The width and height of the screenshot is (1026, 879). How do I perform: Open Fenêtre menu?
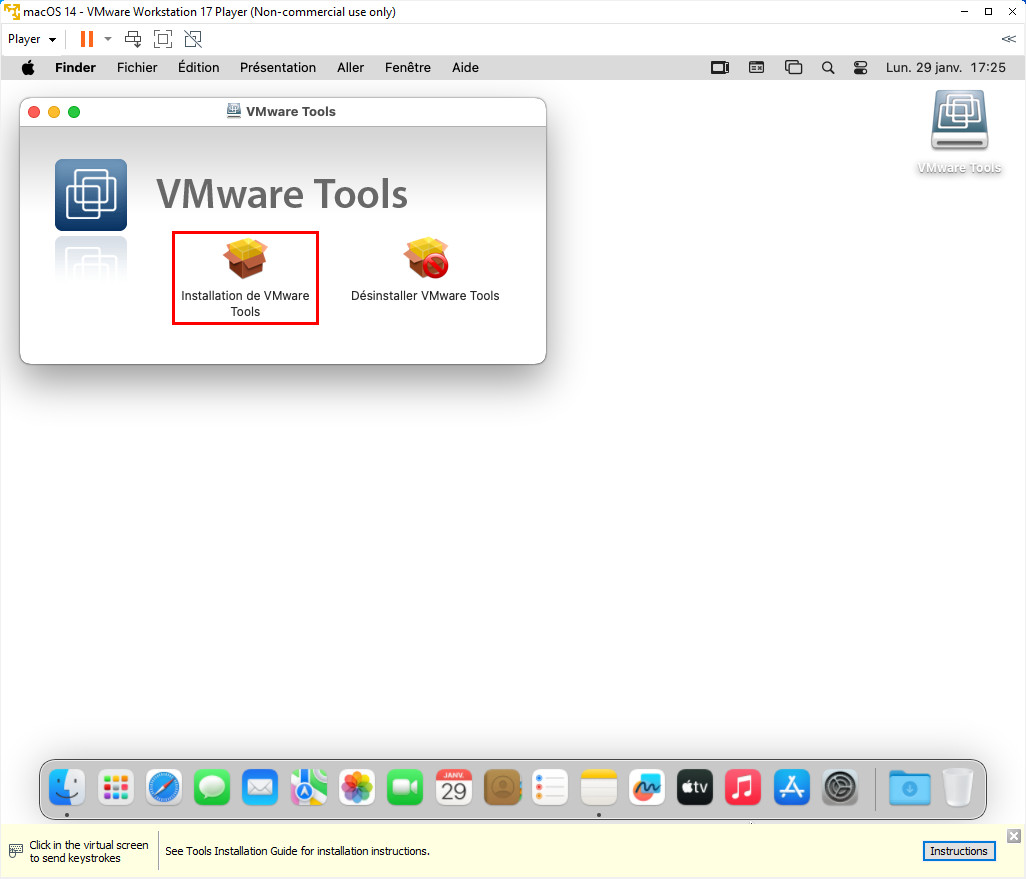[x=408, y=67]
